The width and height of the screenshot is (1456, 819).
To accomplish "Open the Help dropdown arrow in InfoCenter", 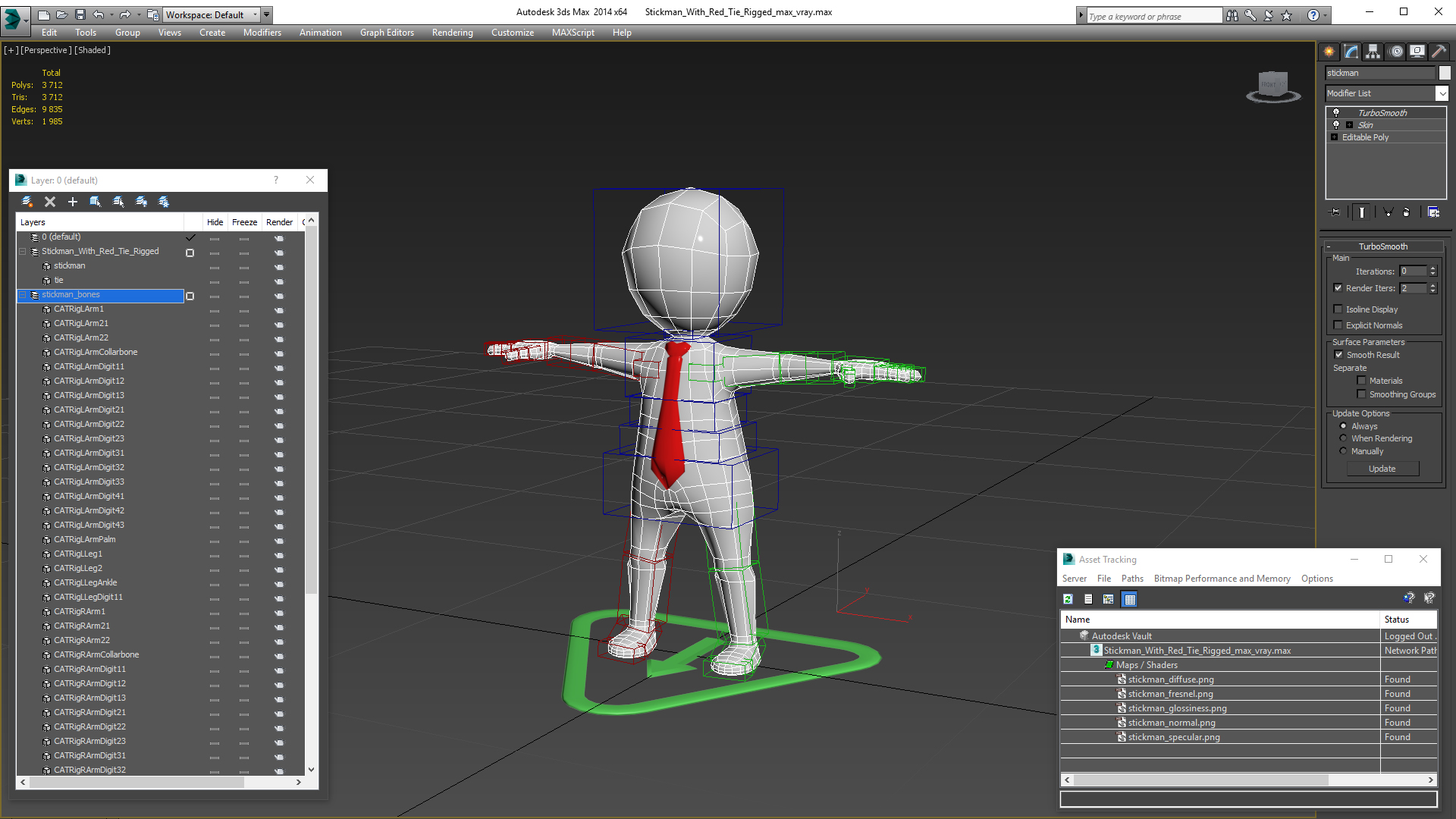I will click(x=1326, y=15).
